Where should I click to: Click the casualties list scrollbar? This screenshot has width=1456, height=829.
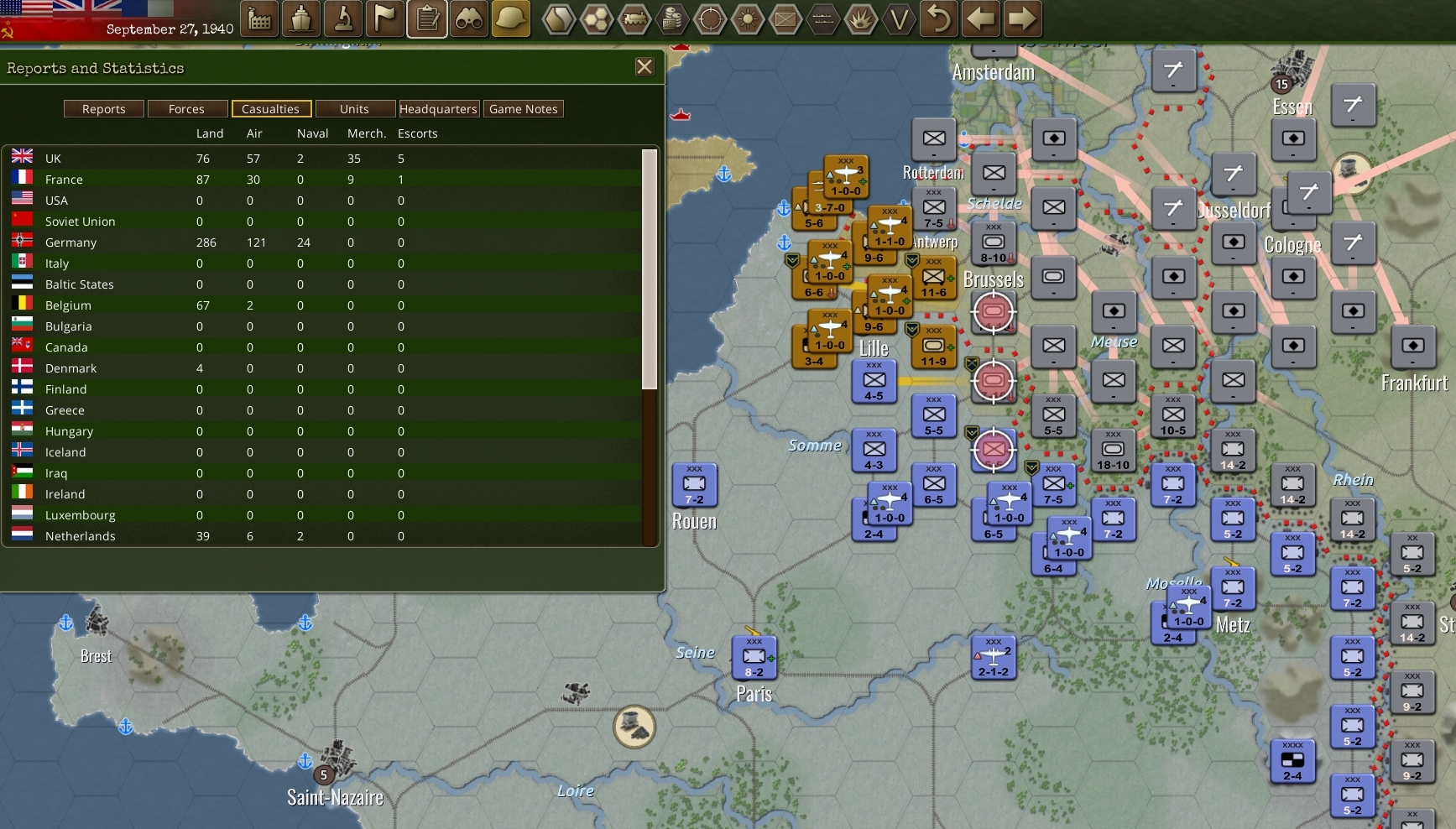(650, 269)
